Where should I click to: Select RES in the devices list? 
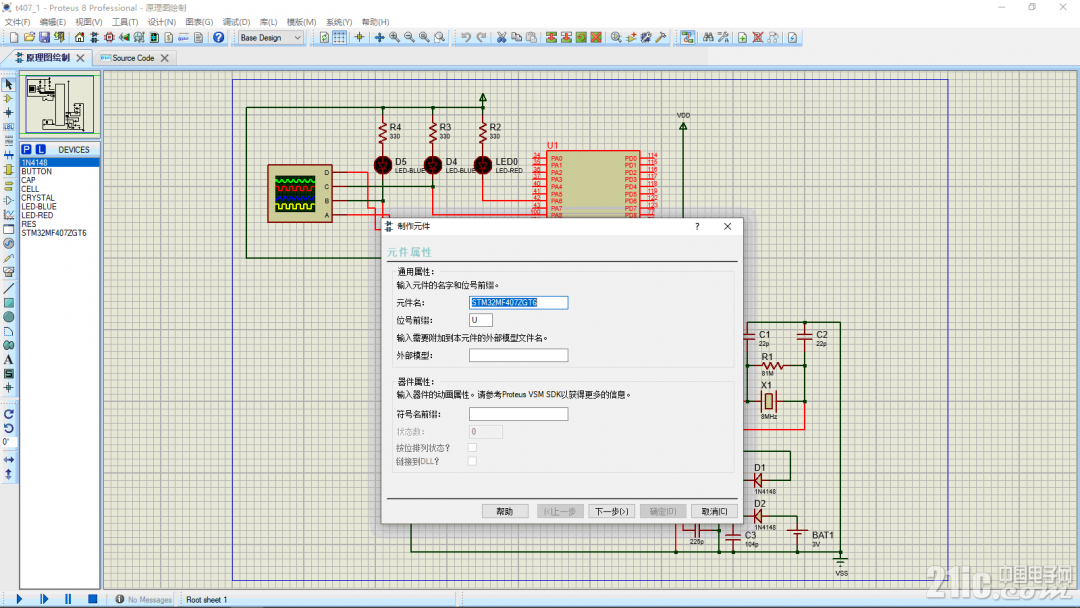click(59, 224)
